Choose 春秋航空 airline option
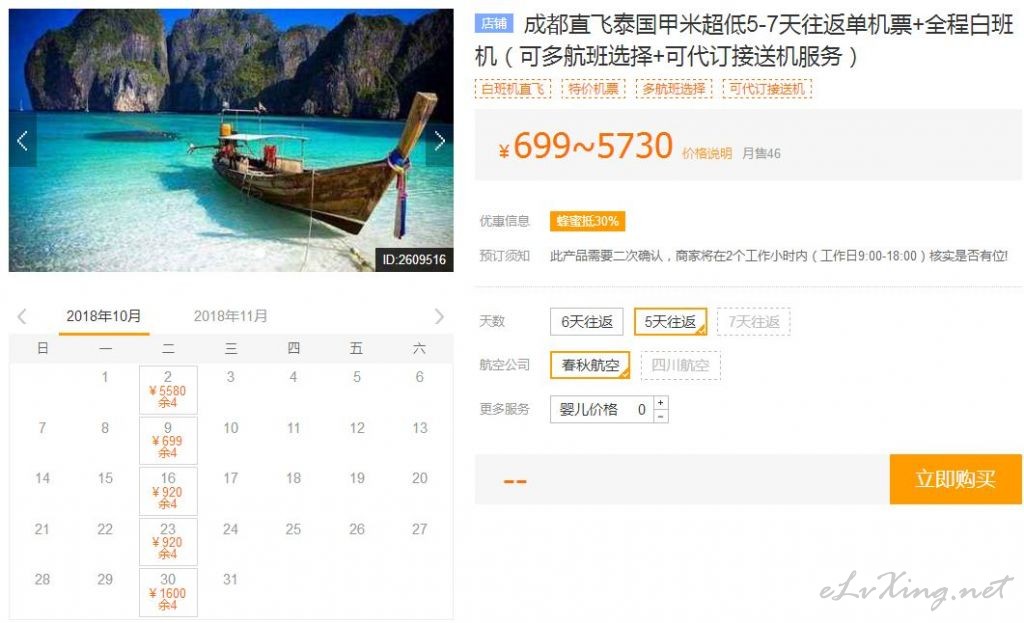The height and width of the screenshot is (623, 1024). tap(590, 365)
